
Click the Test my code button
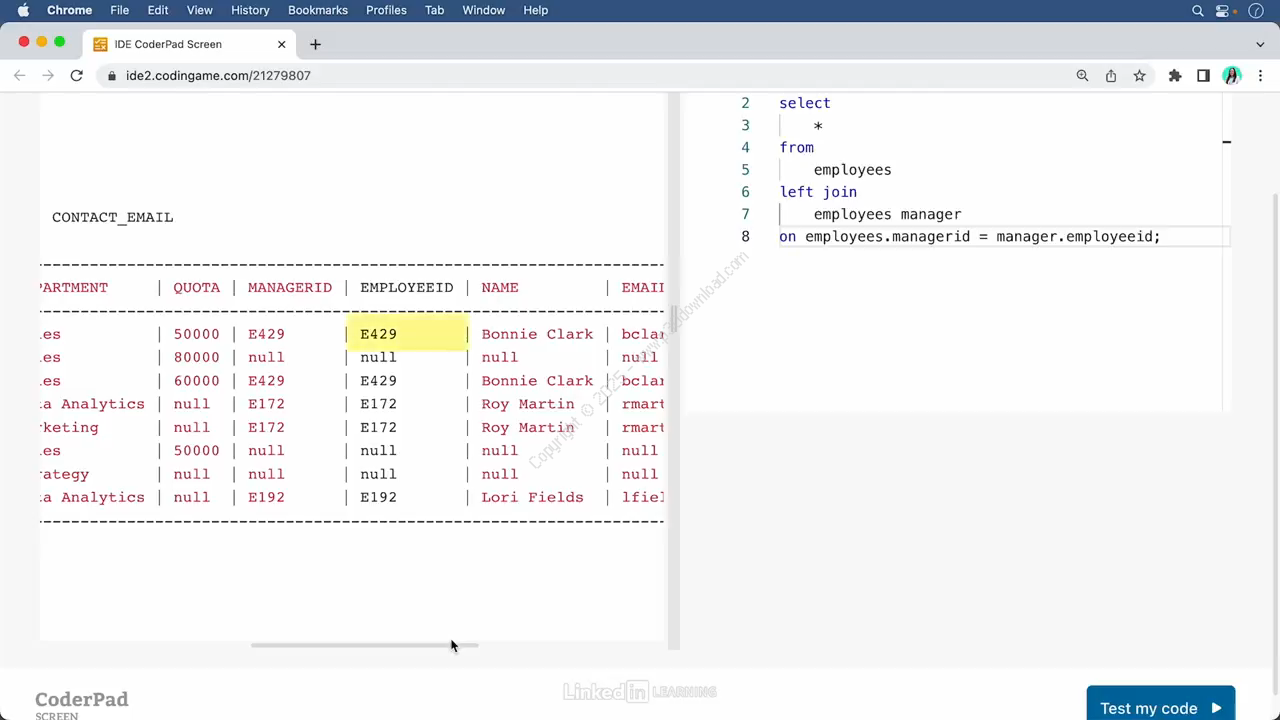pyautogui.click(x=1161, y=707)
